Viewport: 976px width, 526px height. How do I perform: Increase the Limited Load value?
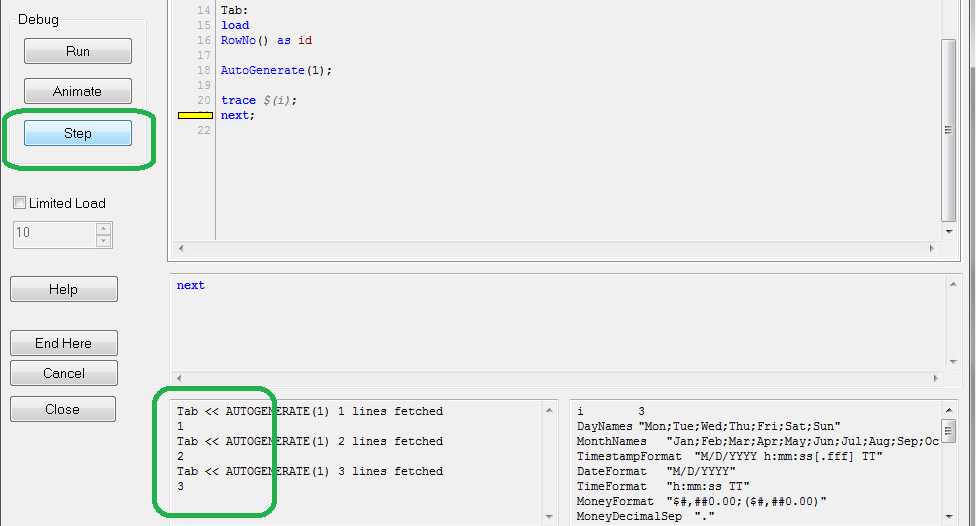point(104,228)
